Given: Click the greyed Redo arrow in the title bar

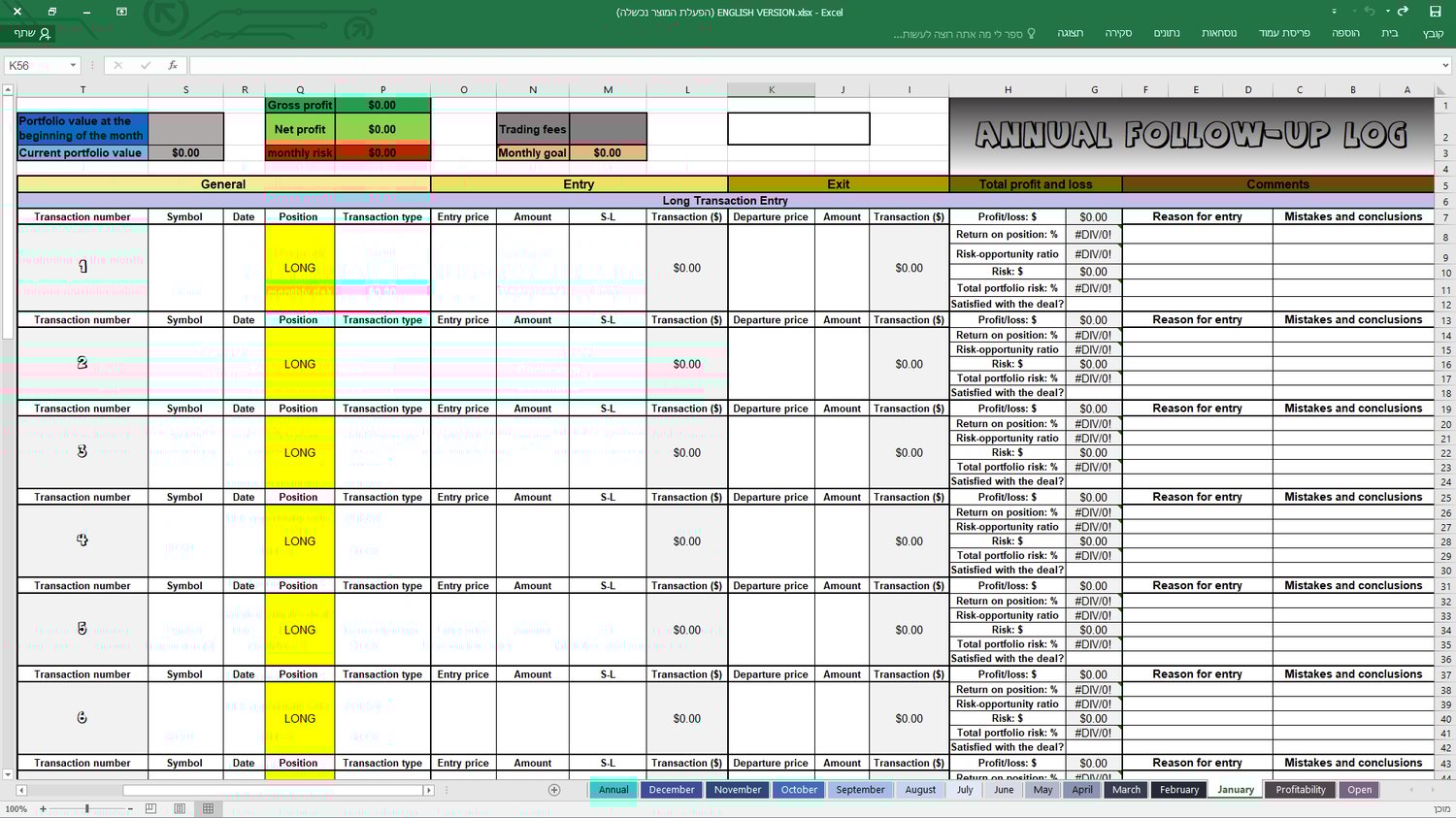Looking at the screenshot, I should coord(1370,12).
